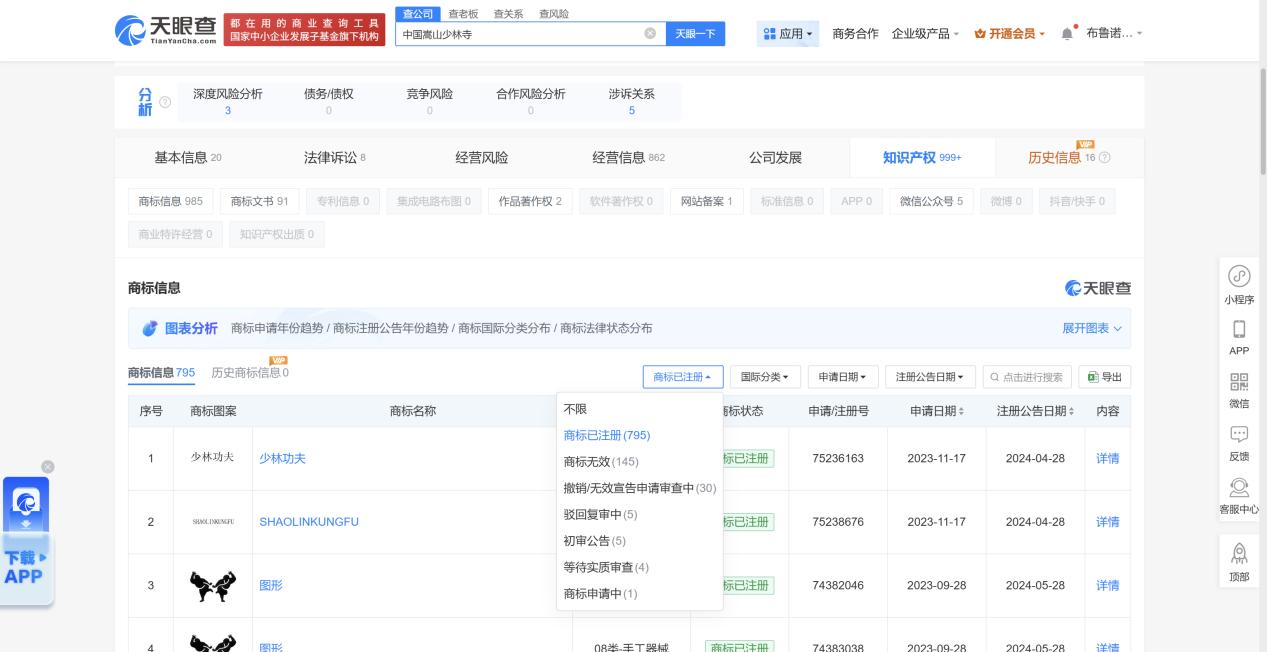Open the 少林功夫 trademark link
1267x652 pixels.
[282, 458]
